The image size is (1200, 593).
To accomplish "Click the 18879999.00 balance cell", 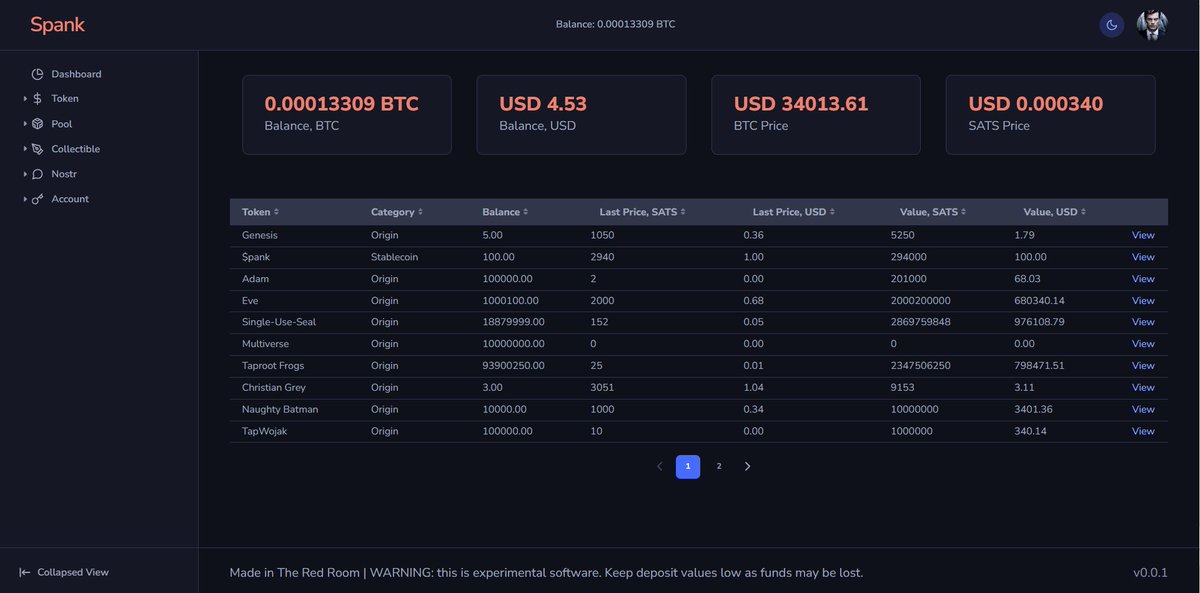I will click(513, 322).
